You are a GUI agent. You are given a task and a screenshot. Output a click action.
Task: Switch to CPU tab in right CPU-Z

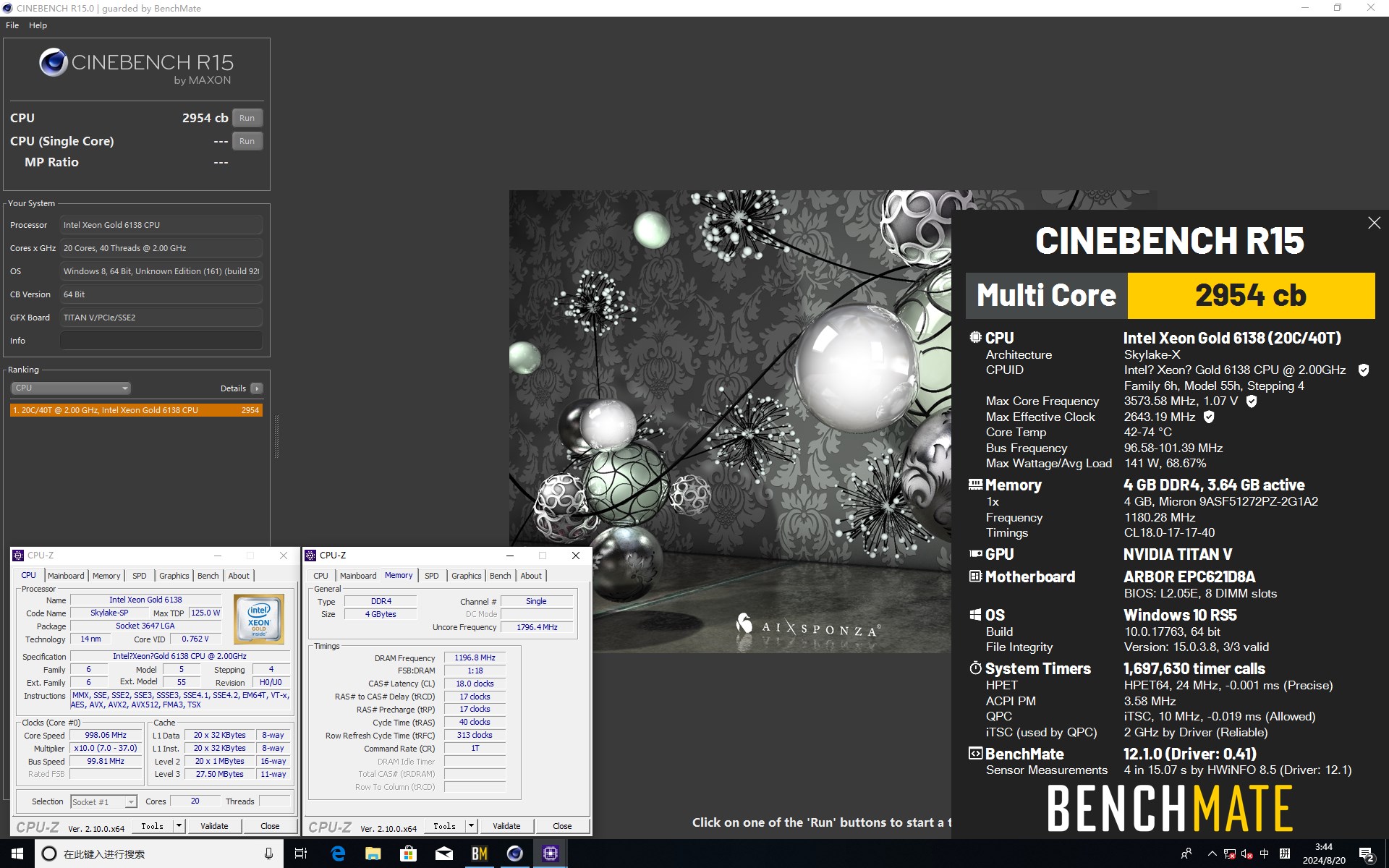(x=320, y=576)
